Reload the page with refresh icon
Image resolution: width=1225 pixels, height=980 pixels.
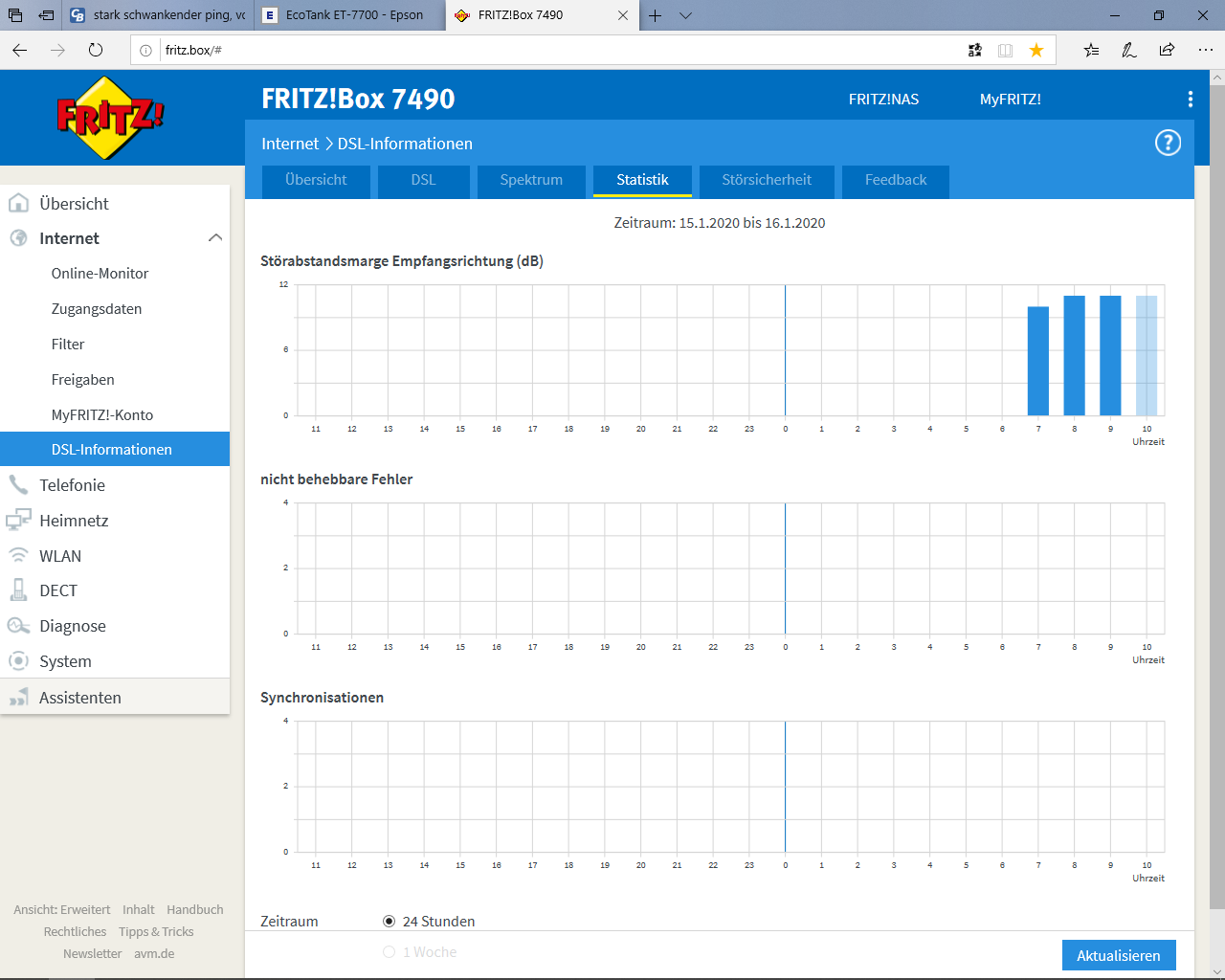pyautogui.click(x=96, y=50)
